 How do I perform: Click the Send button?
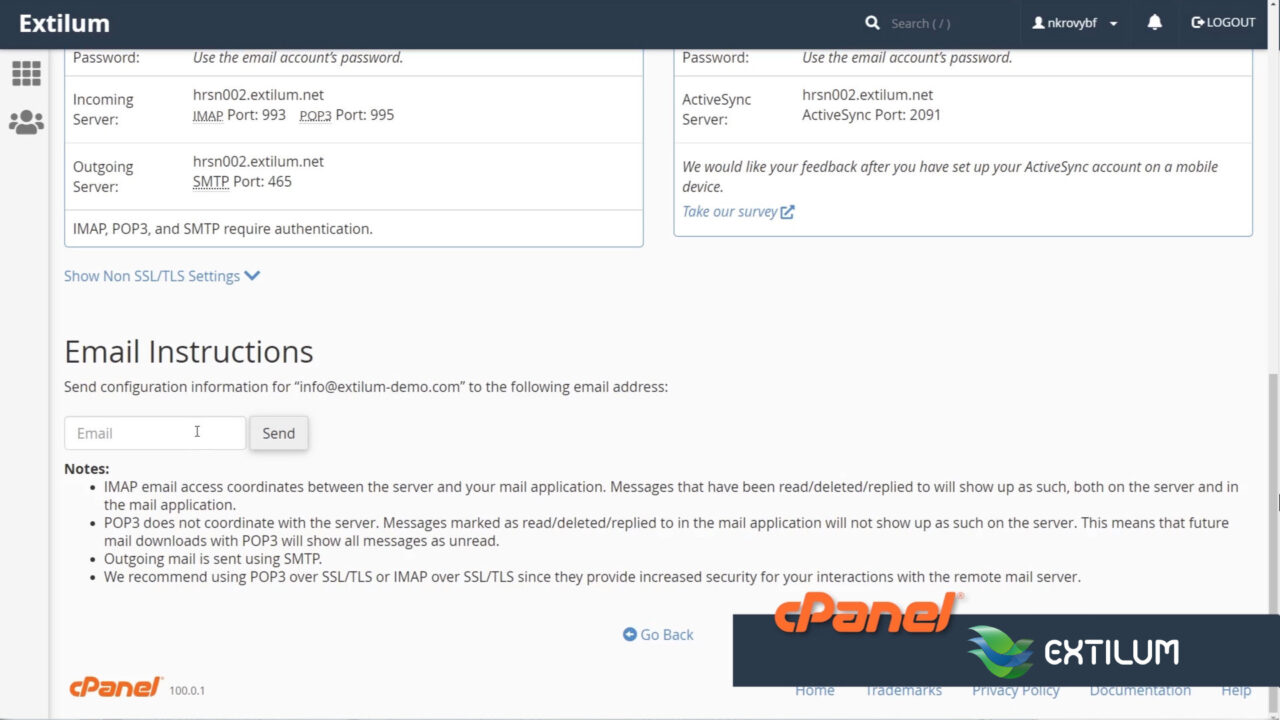point(278,433)
